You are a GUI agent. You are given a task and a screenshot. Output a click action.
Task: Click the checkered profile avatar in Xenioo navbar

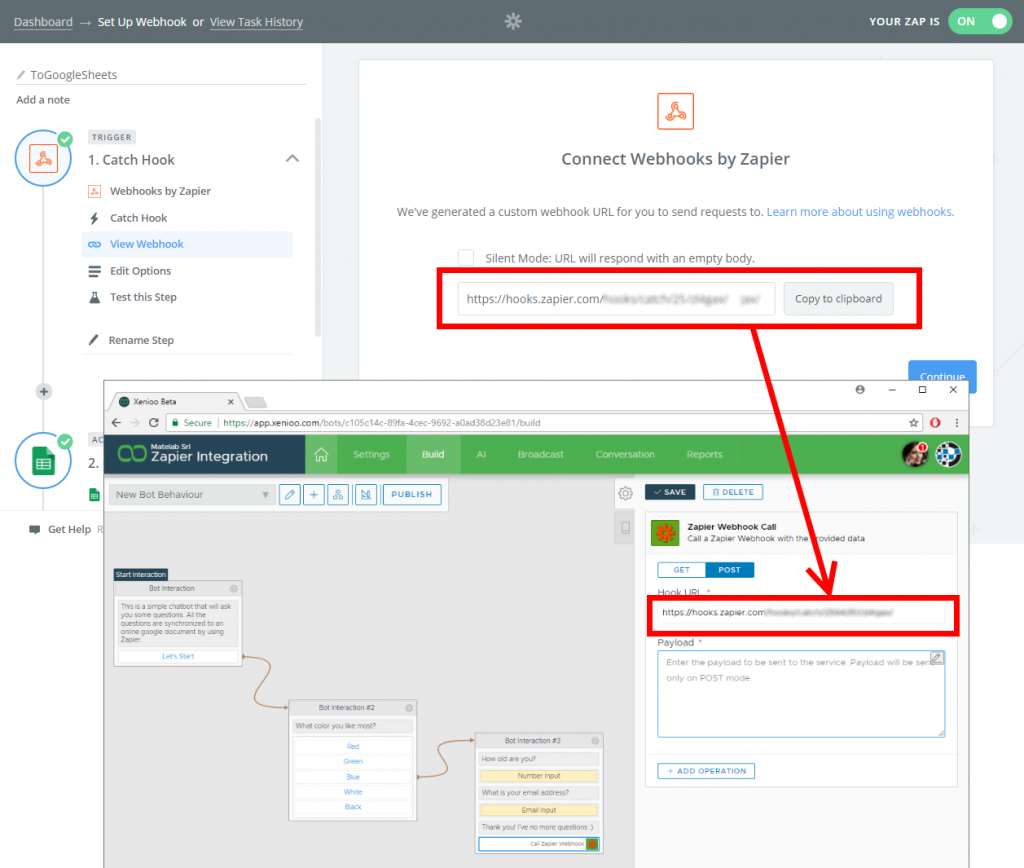(948, 455)
